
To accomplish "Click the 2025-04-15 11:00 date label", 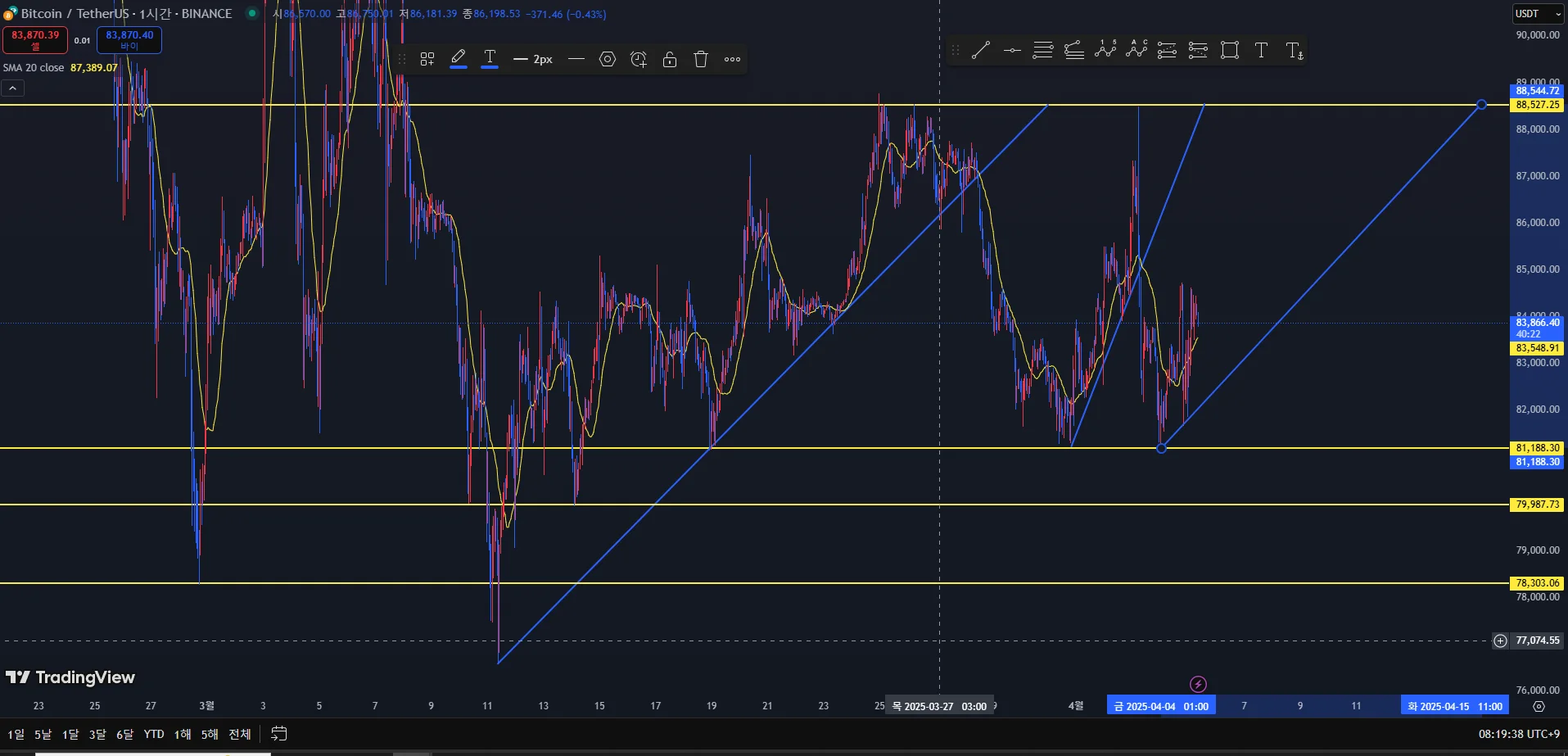I will pos(1455,706).
